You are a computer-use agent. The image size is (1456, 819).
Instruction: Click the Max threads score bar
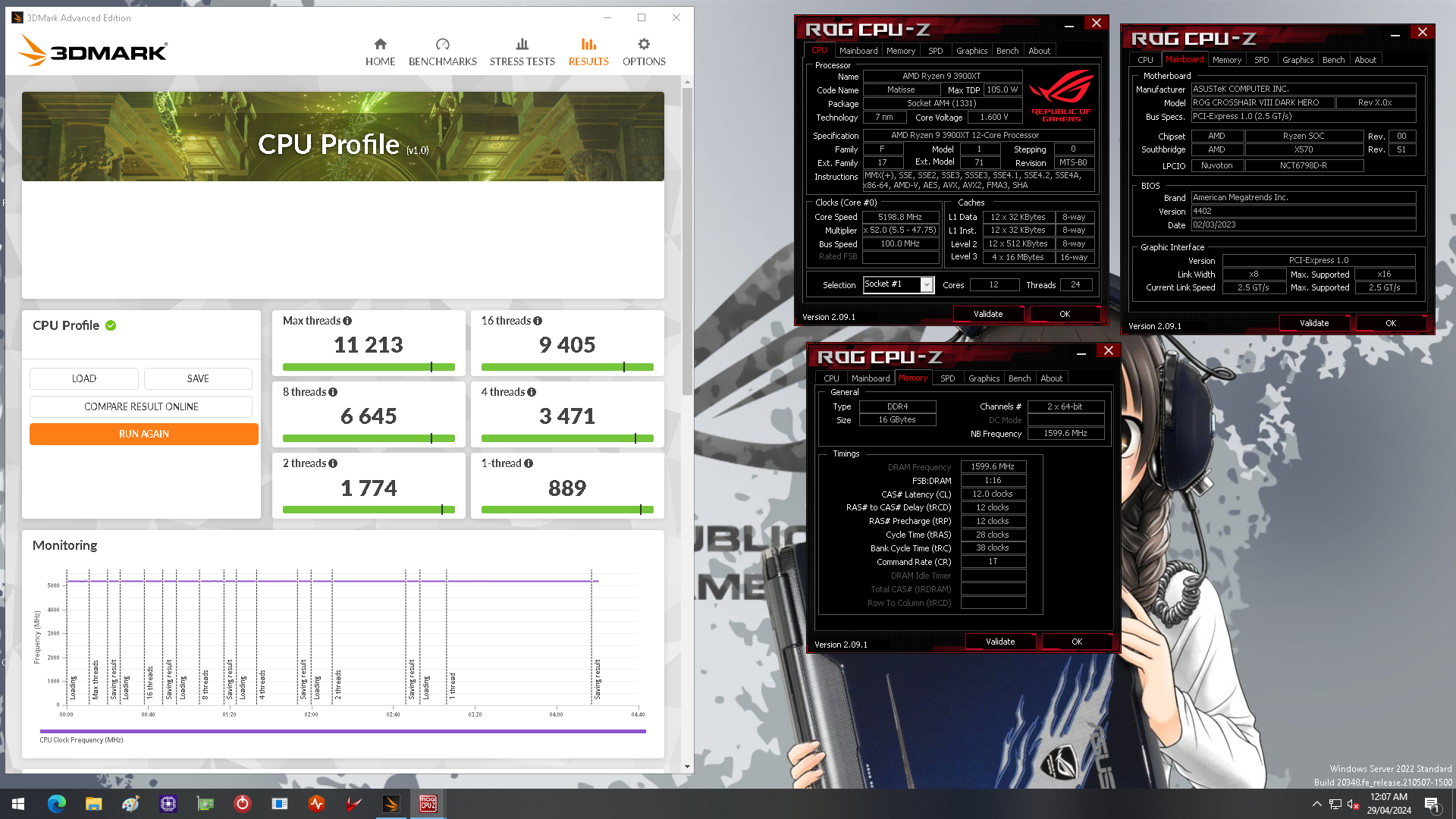pyautogui.click(x=369, y=367)
